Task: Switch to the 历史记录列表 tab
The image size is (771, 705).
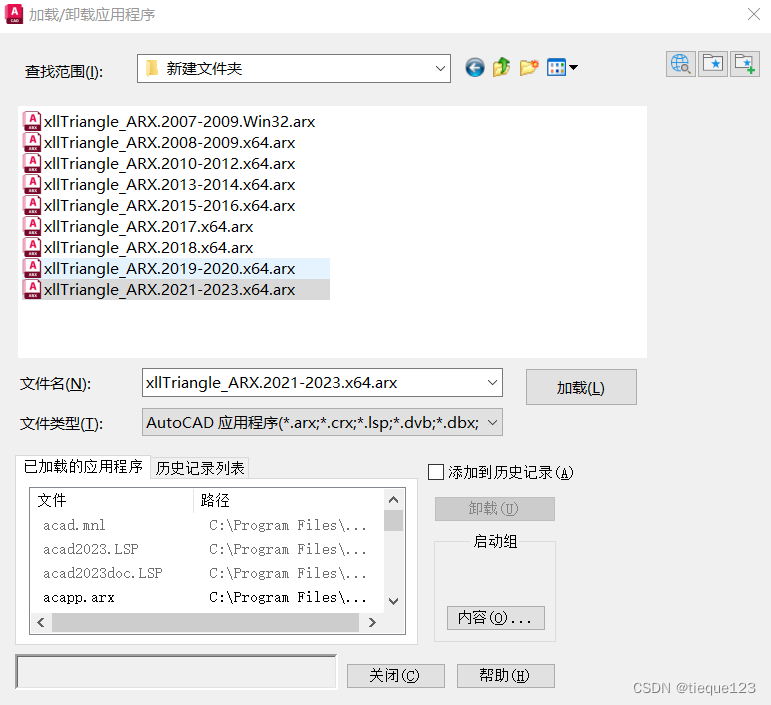Action: 200,468
